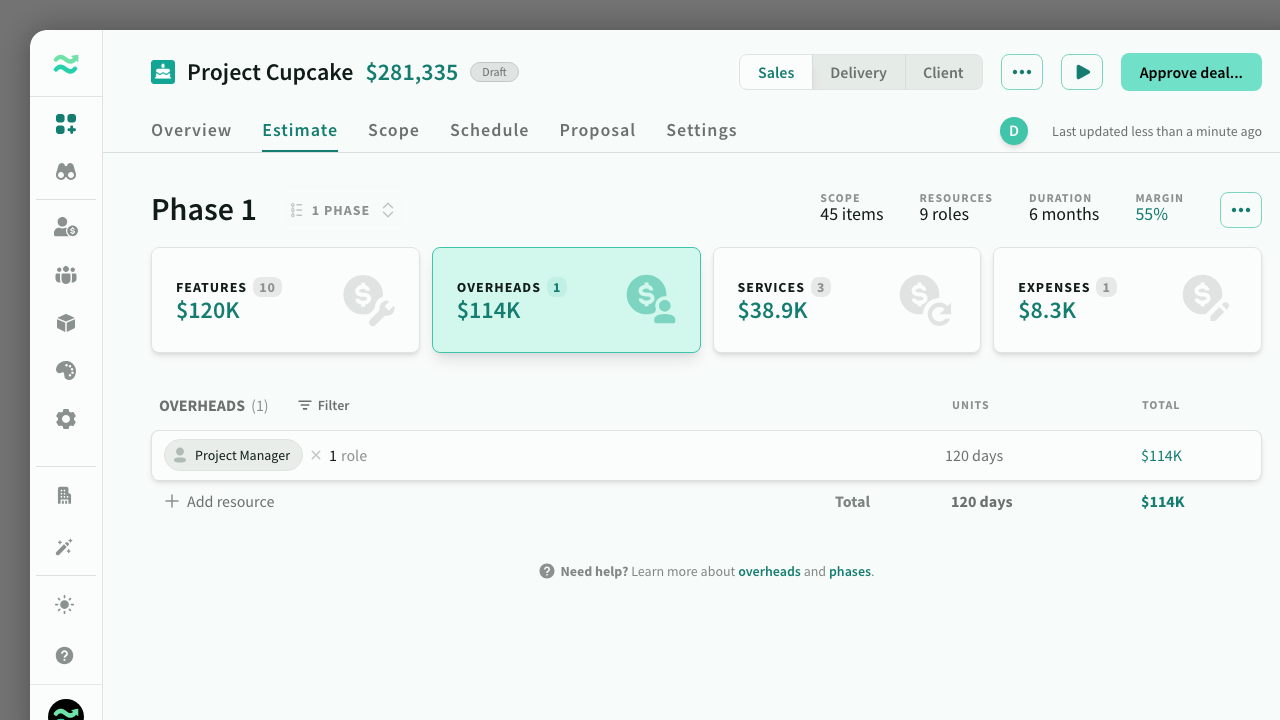Screen dimensions: 1280x720
Task: Switch to the Scope tab
Action: pyautogui.click(x=393, y=130)
